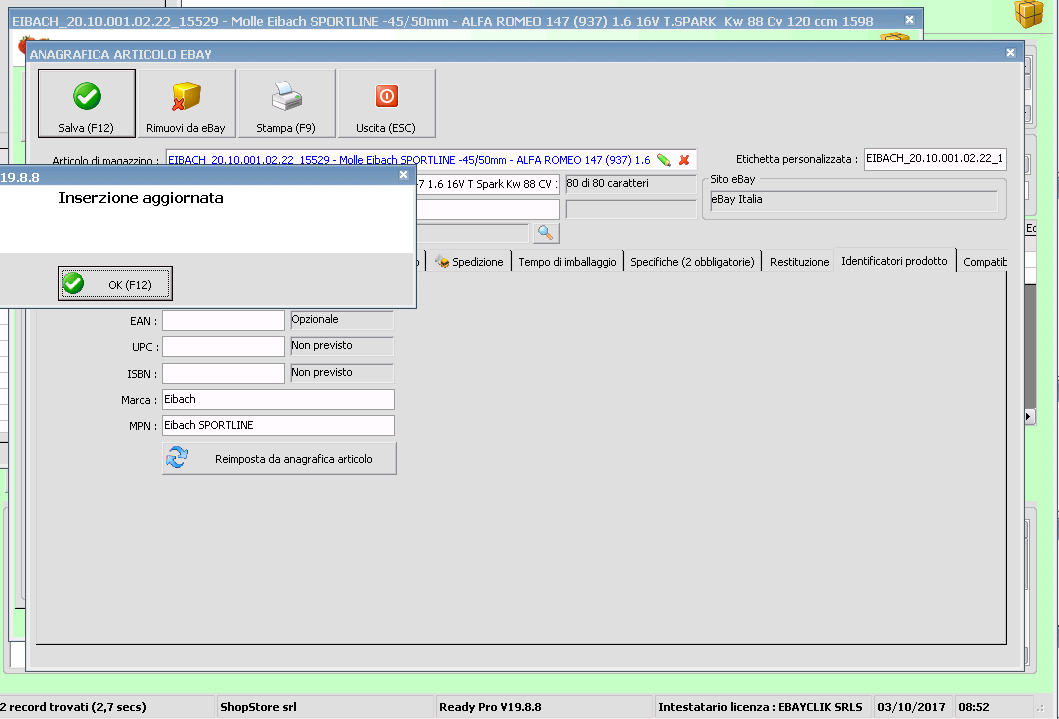Screen dimensions: 1059x719
Task: Click '2 record trovati' status text
Action: point(73,707)
